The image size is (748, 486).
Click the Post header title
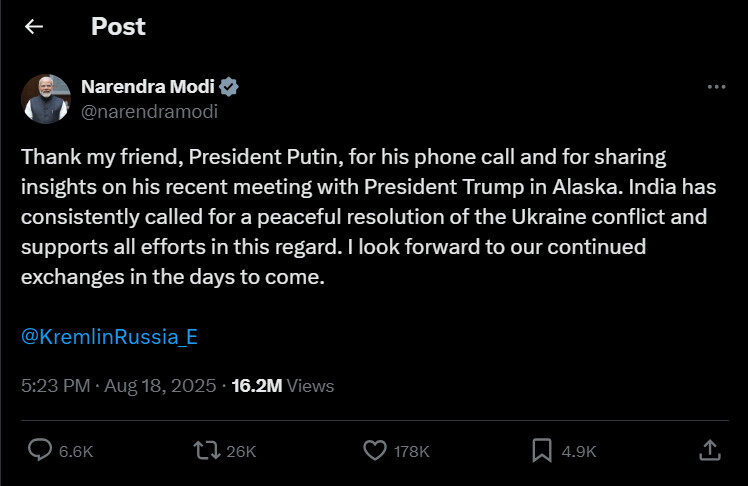point(118,27)
